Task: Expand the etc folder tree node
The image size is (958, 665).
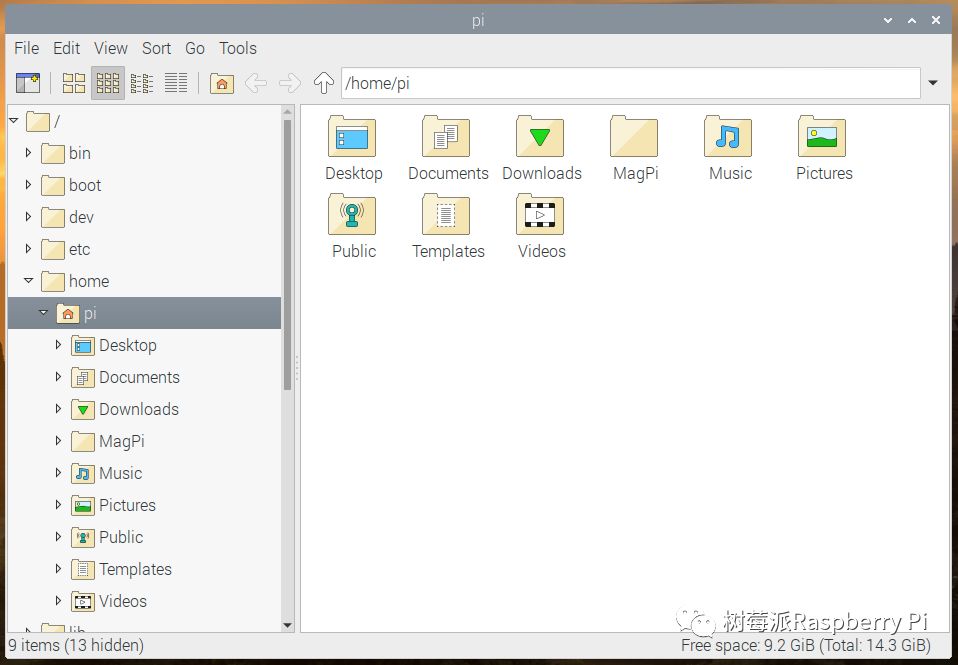Action: (x=28, y=249)
